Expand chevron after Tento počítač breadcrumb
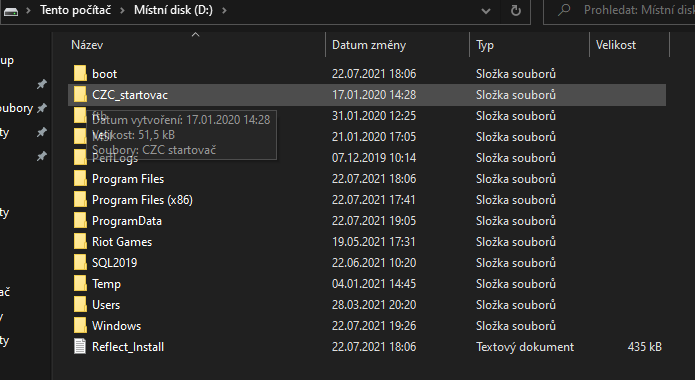 point(122,10)
